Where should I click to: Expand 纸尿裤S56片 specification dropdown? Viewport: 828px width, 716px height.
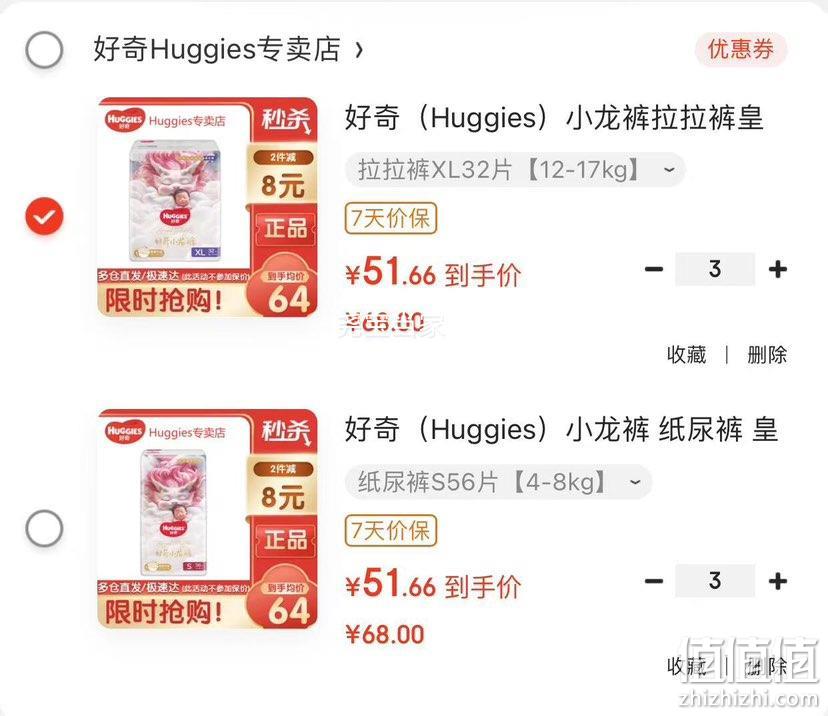pyautogui.click(x=498, y=482)
